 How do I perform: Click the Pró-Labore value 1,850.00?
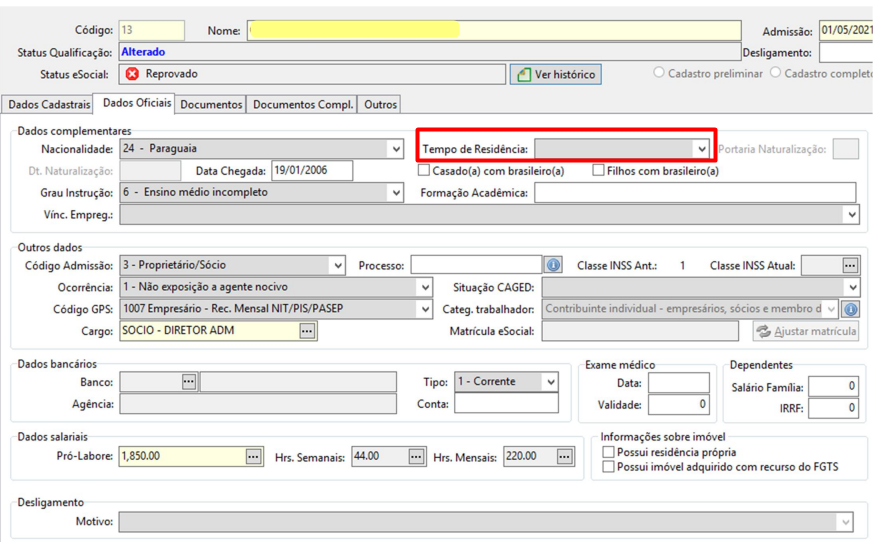point(141,456)
